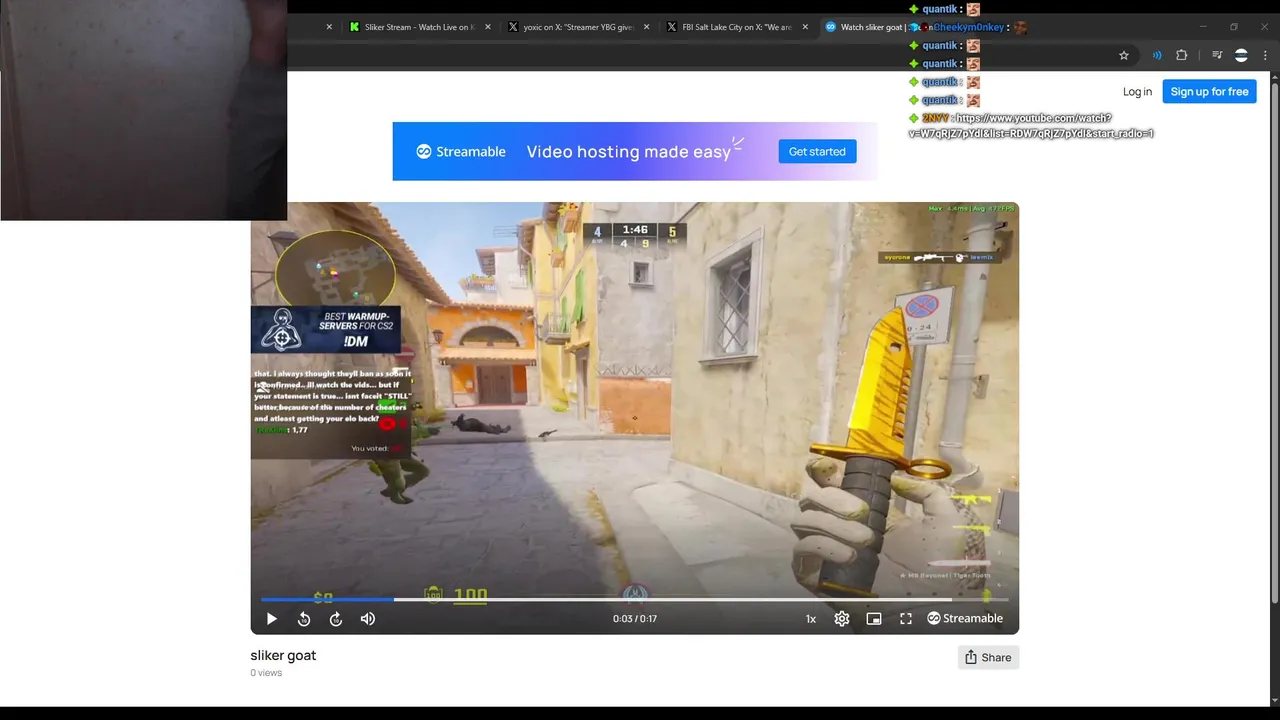Open browser extensions puzzle icon
This screenshot has height=720, width=1280.
point(1181,56)
